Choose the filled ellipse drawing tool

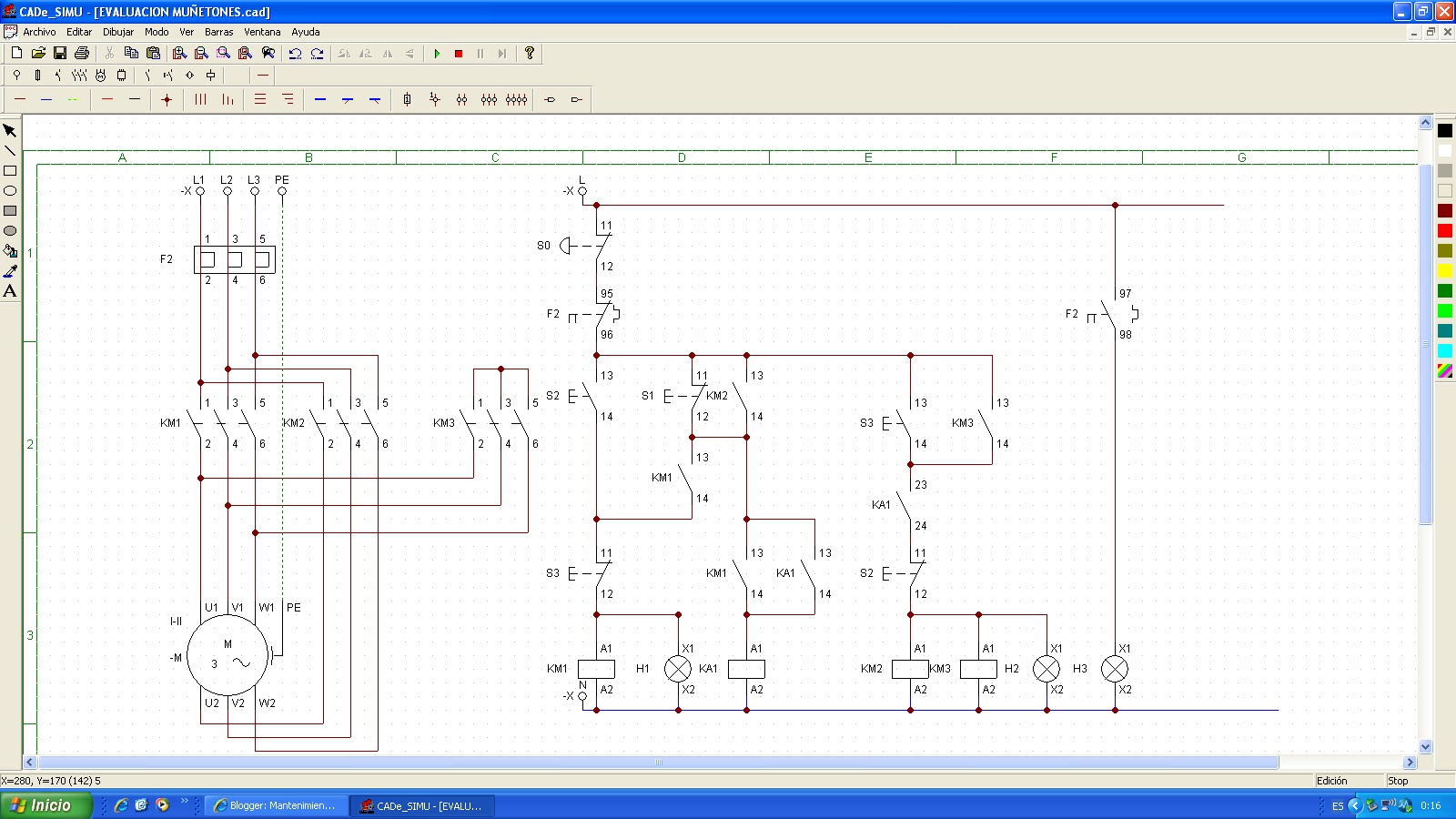(x=10, y=231)
